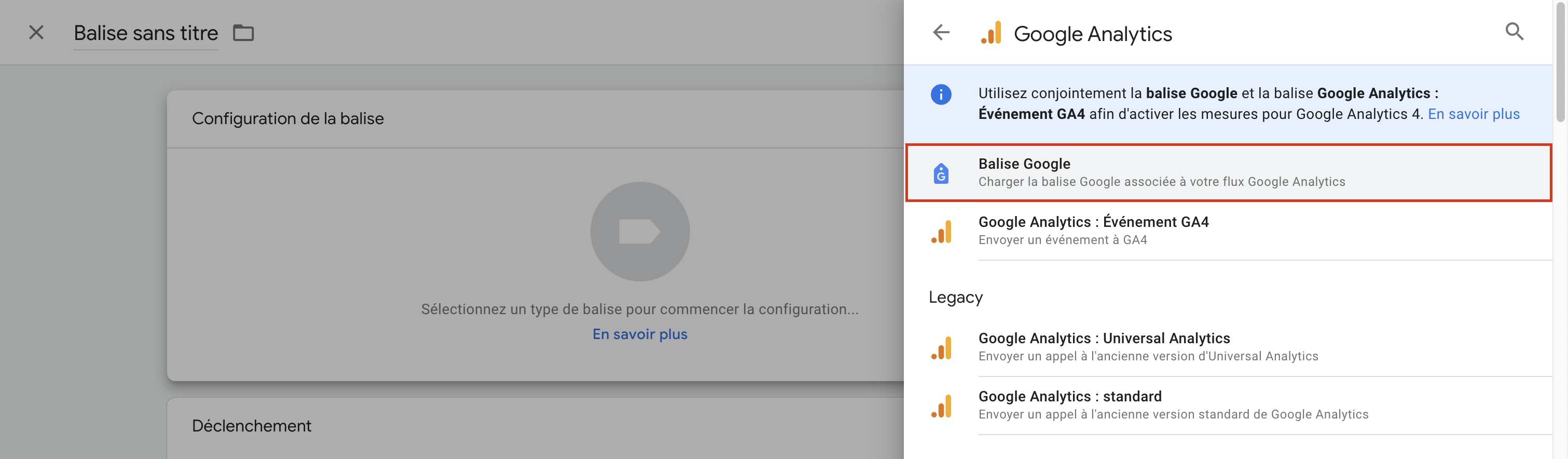Open En savoir plus link in info banner
Viewport: 1568px width, 459px height.
(1473, 114)
